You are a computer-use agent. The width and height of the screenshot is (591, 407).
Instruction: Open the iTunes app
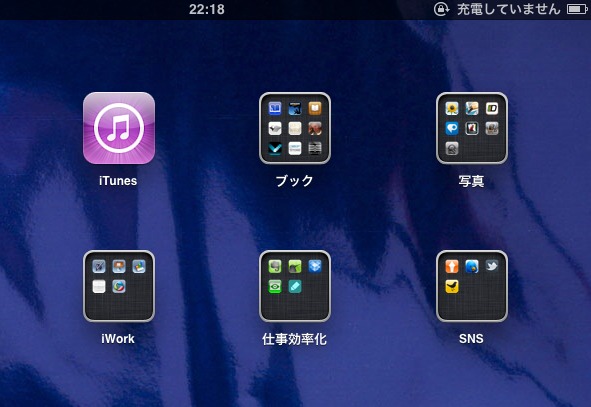click(x=119, y=128)
